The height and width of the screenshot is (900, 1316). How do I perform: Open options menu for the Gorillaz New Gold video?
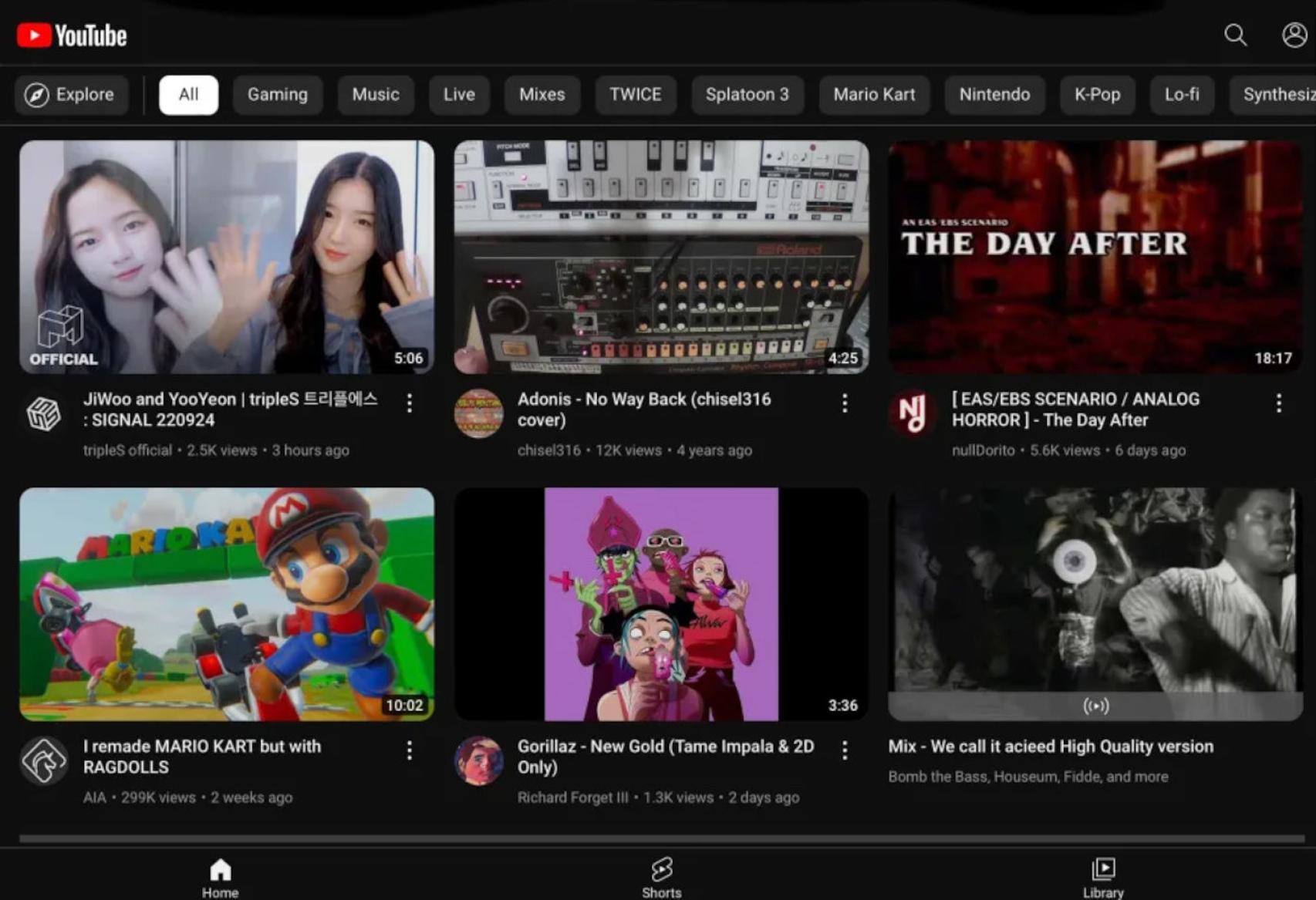[x=843, y=750]
